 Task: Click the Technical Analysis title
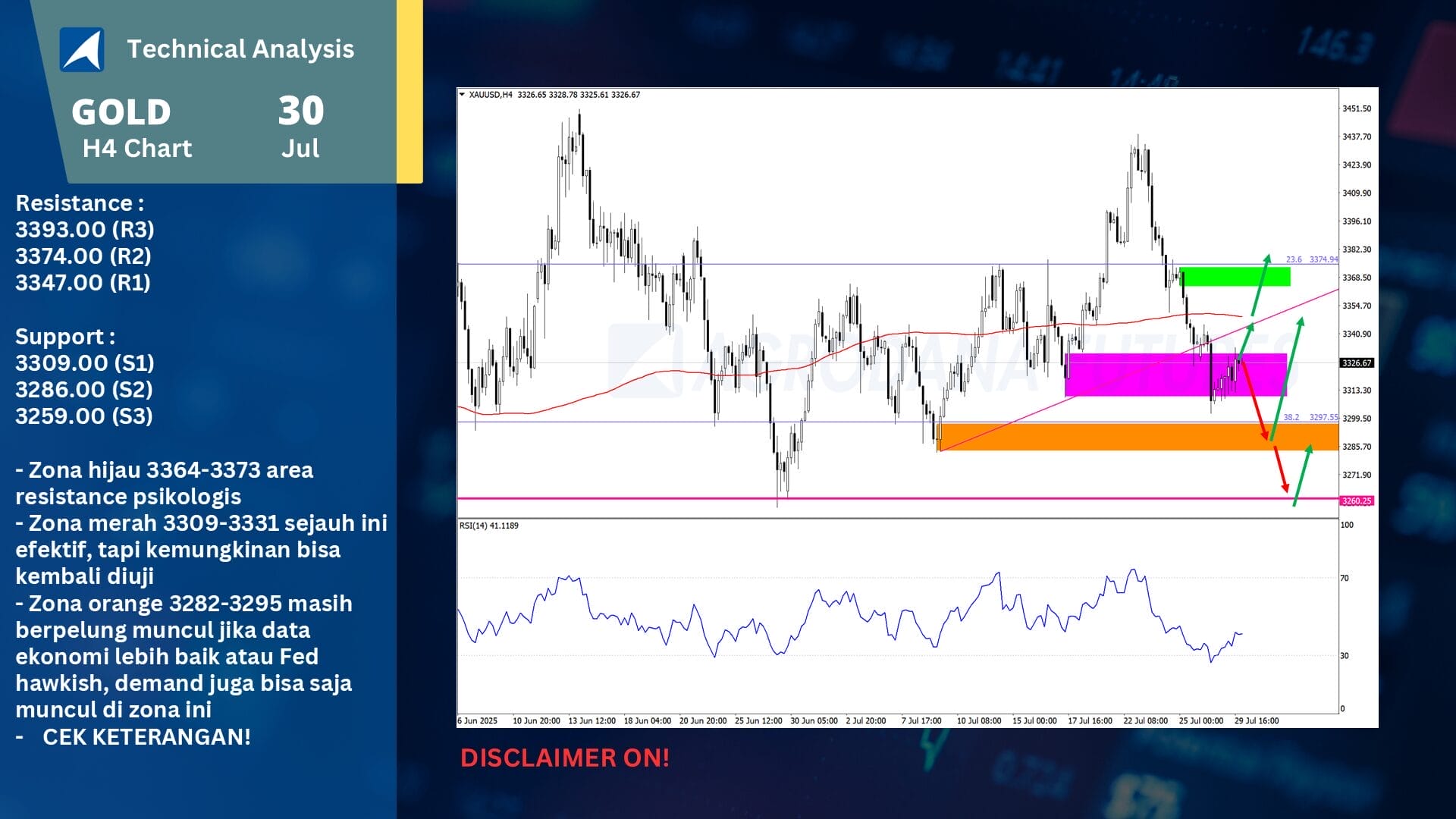pos(240,49)
